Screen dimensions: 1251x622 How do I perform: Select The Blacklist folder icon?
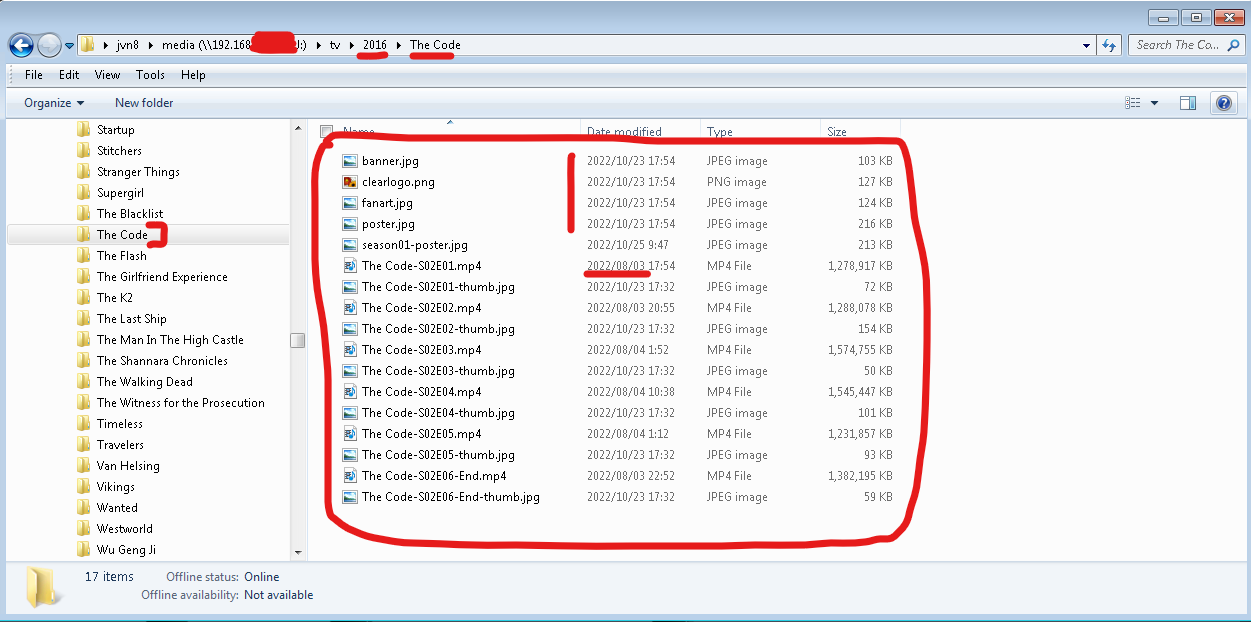(84, 214)
